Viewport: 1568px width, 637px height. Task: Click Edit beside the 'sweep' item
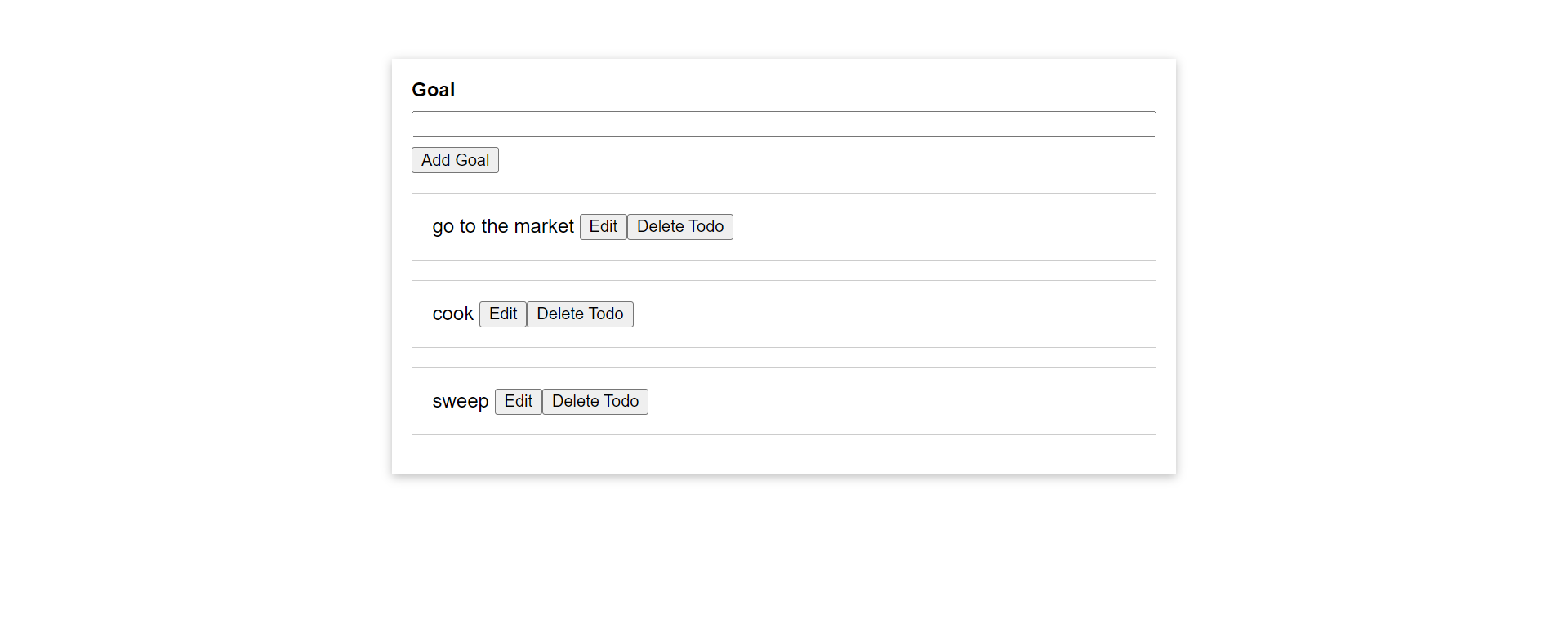[x=518, y=402]
